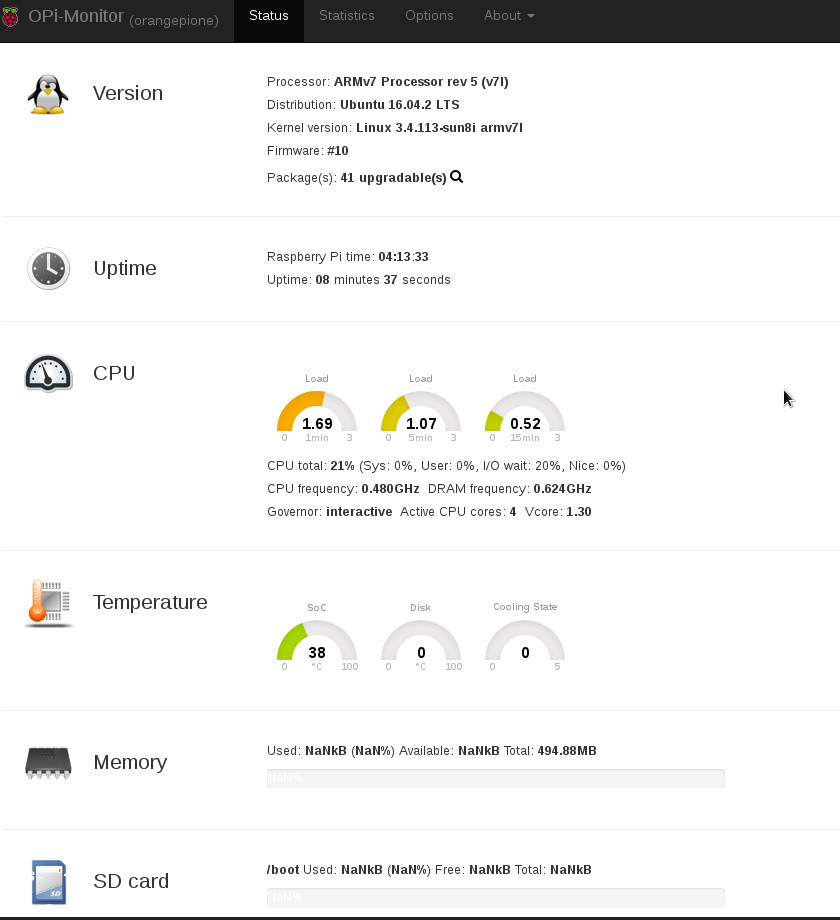Screen dimensions: 840x920
Task: Click the SD card usage bar
Action: coord(495,897)
